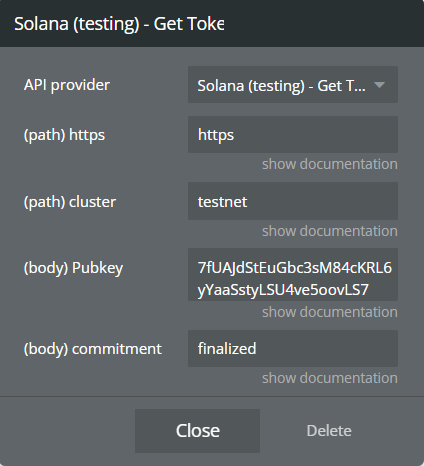Show documentation for the commitment parameter

(330, 378)
